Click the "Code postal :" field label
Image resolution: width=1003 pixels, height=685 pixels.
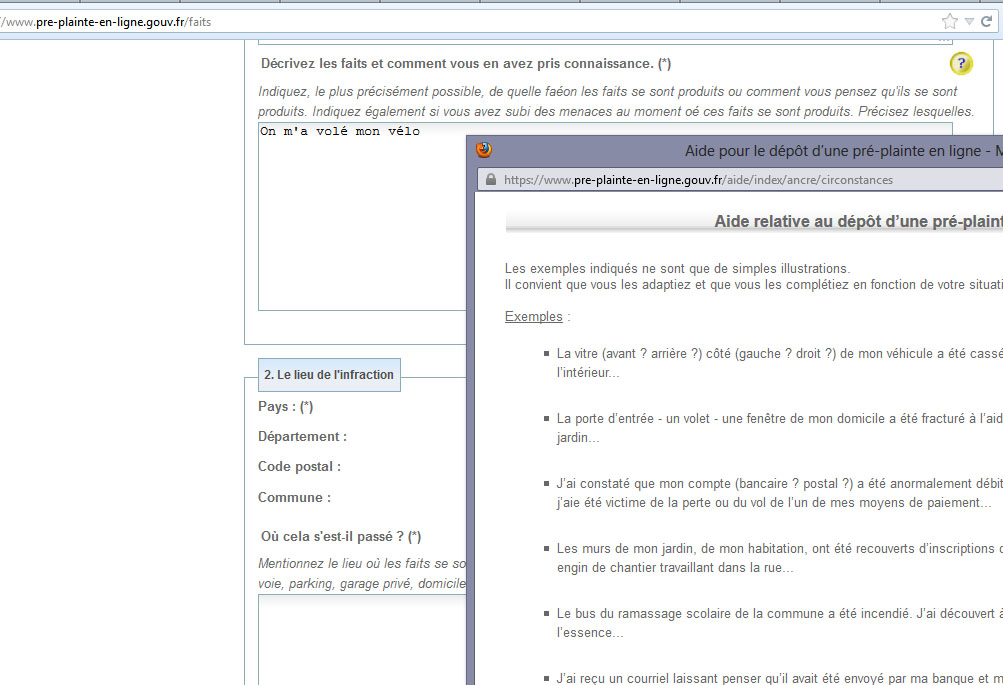299,467
